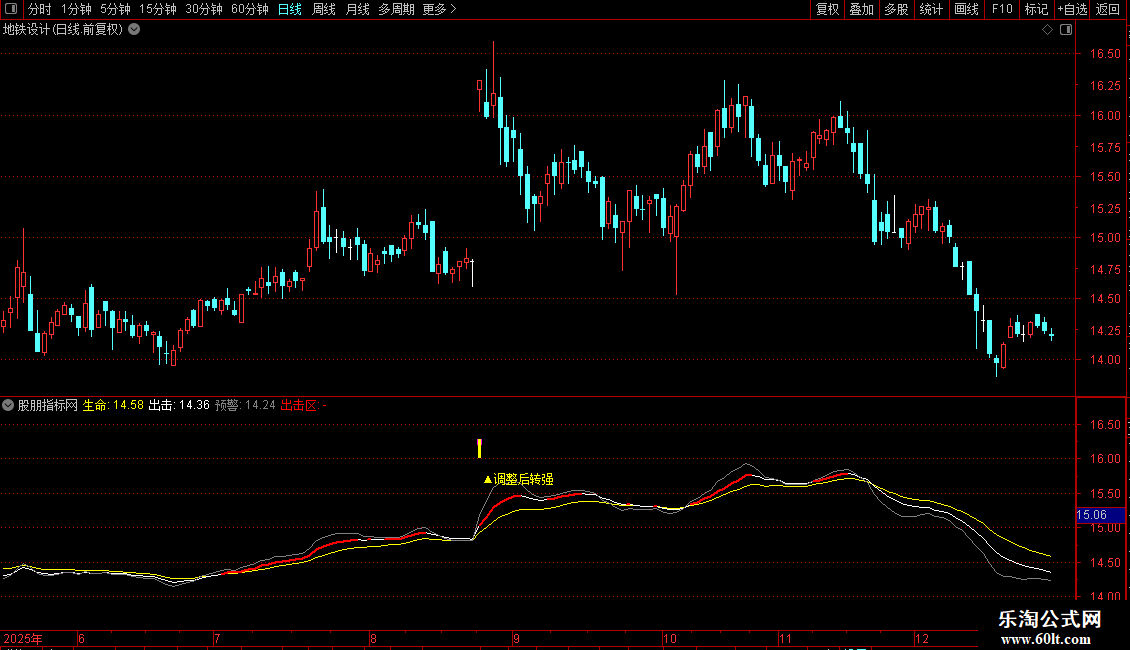
Task: Click the 出击: 14.36 indicator value
Action: pos(179,405)
